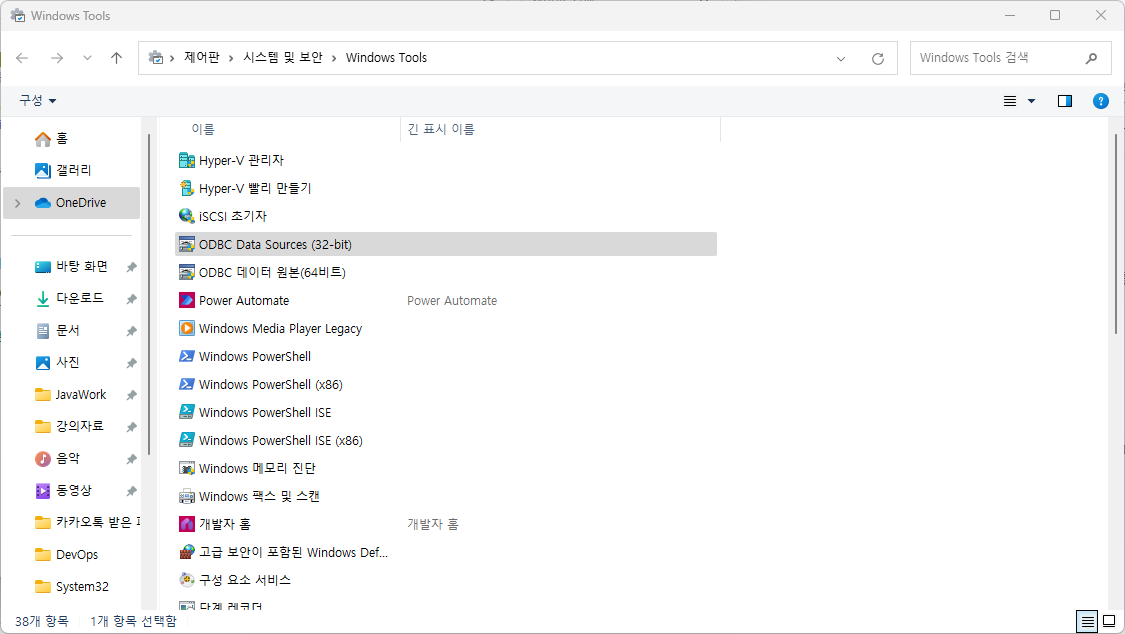Screen dimensions: 1125x634
Task: Select the Windows PowerShell icon
Action: tap(187, 356)
